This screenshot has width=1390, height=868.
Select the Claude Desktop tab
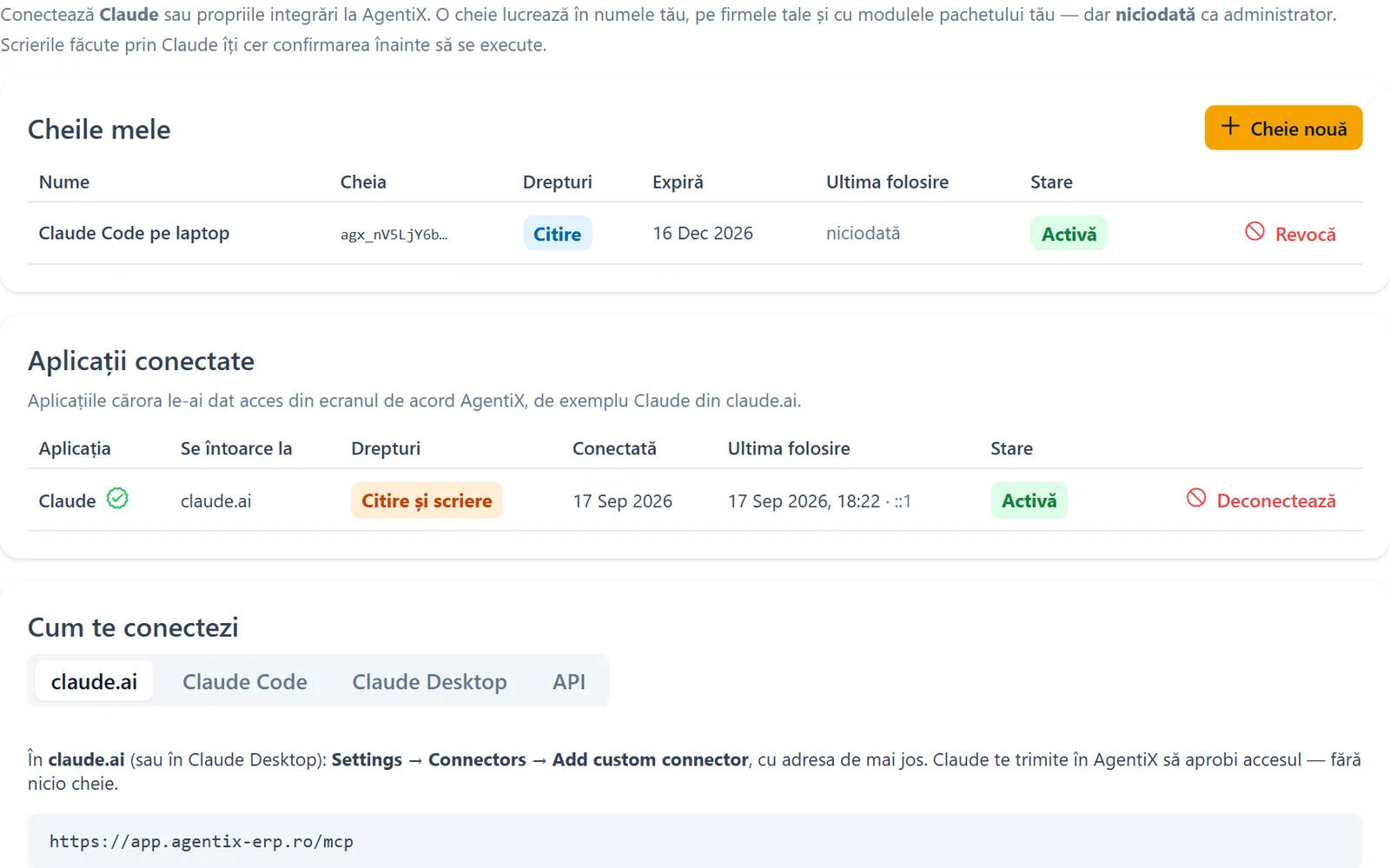429,681
